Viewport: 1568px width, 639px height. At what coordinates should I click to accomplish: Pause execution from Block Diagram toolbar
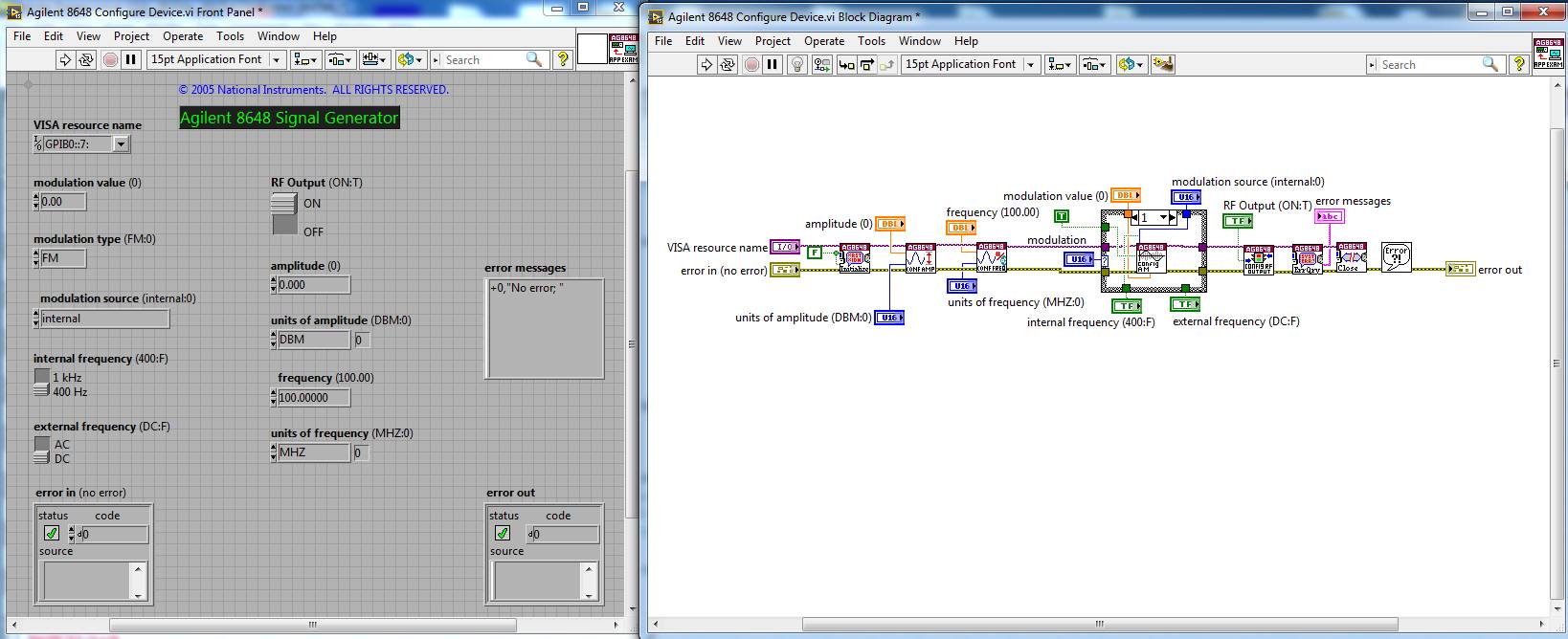(x=773, y=64)
